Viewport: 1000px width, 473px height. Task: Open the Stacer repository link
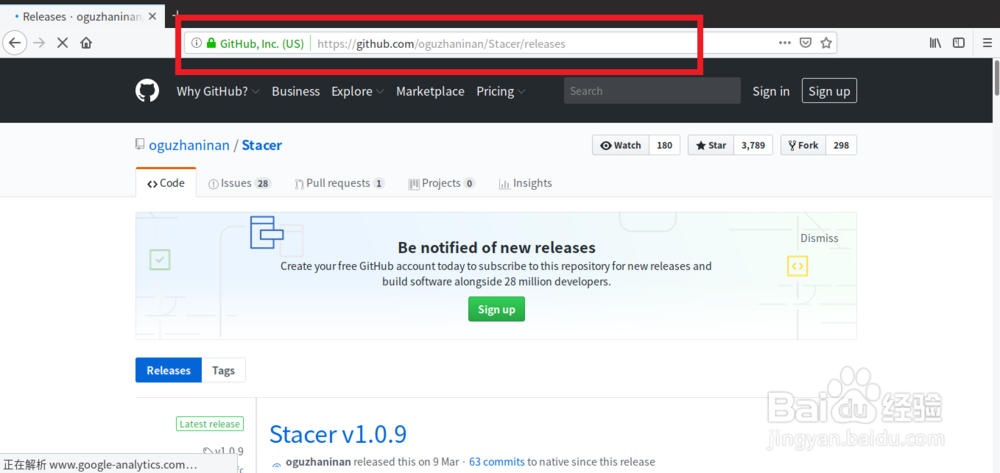coord(261,145)
